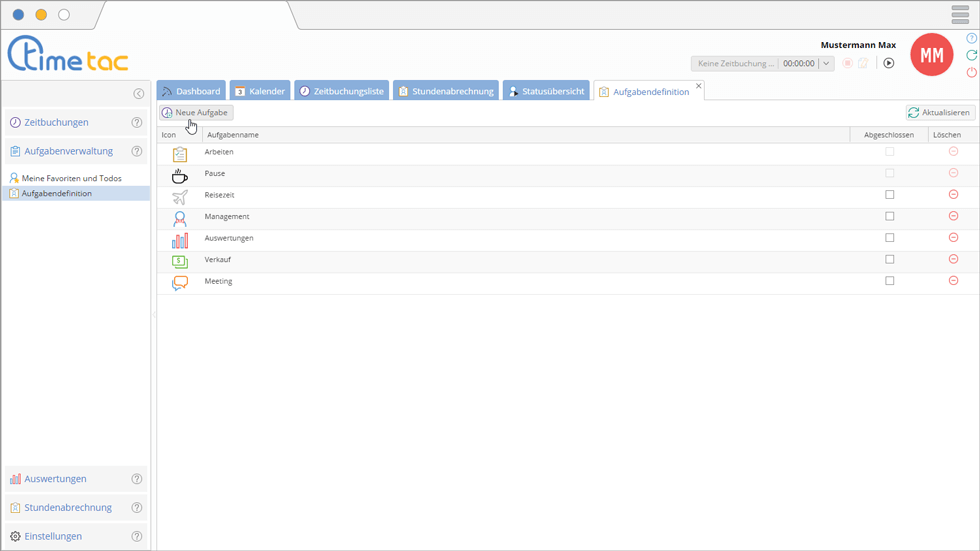Click the red power logout icon
The height and width of the screenshot is (551, 980).
(x=971, y=73)
